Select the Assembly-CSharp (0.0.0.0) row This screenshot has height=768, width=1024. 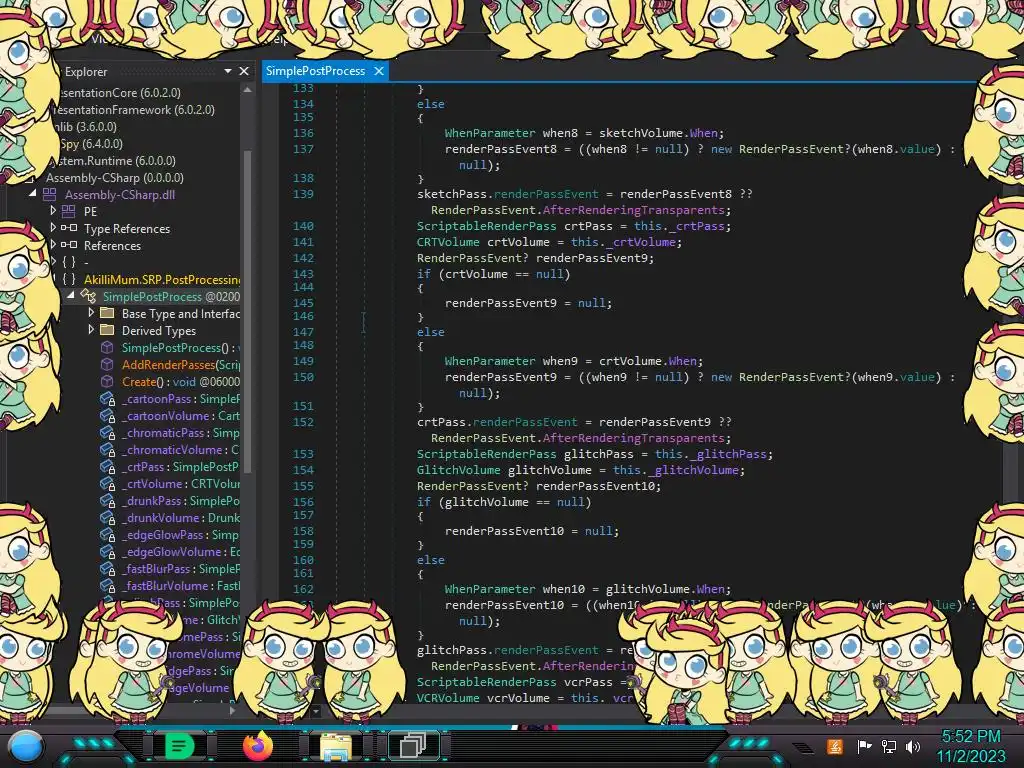[114, 178]
